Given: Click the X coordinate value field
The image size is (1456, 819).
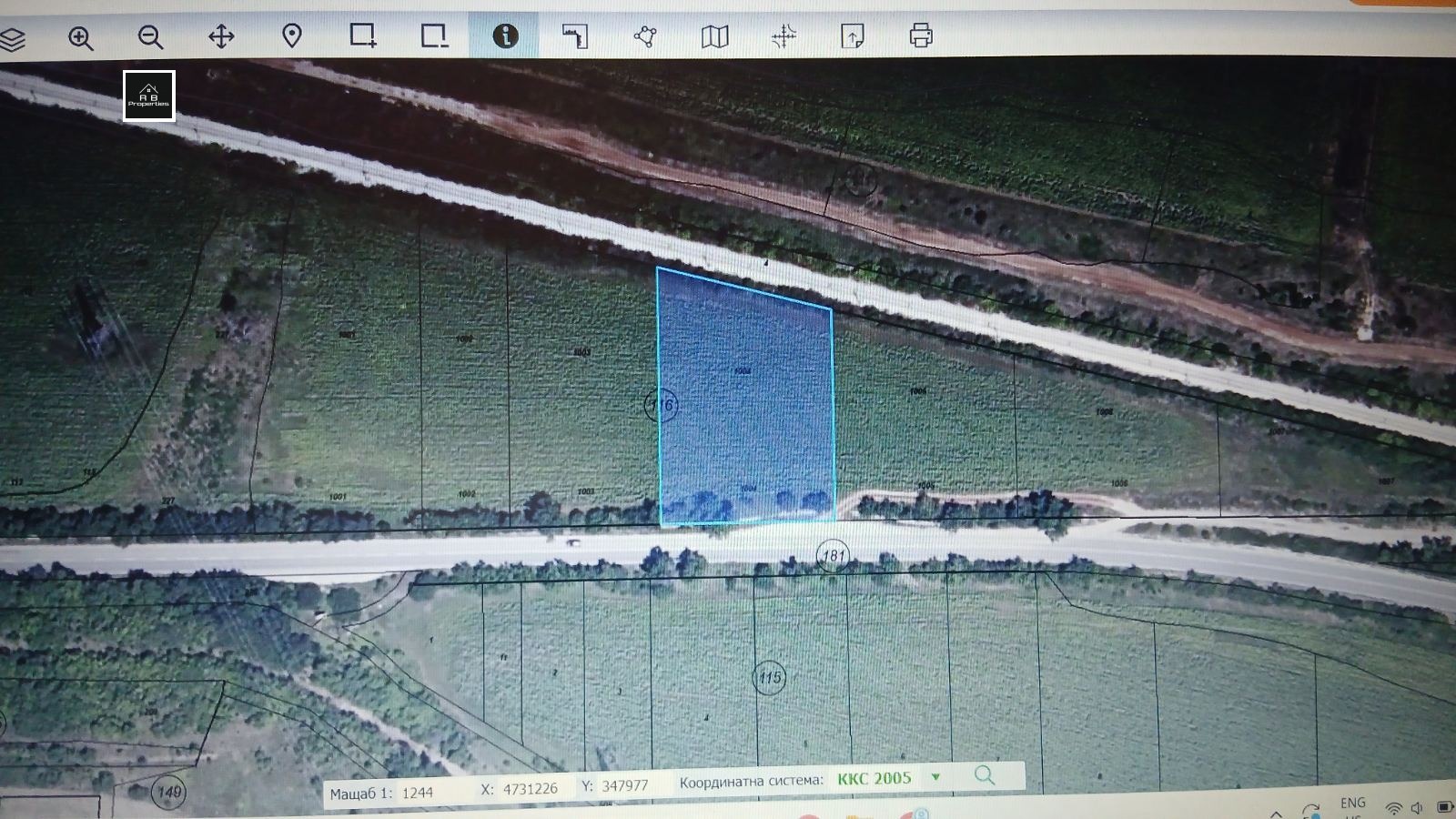Looking at the screenshot, I should point(530,788).
